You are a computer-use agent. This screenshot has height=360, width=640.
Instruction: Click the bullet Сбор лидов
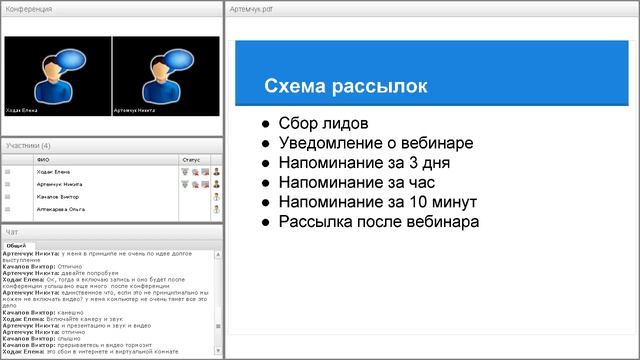(x=323, y=123)
